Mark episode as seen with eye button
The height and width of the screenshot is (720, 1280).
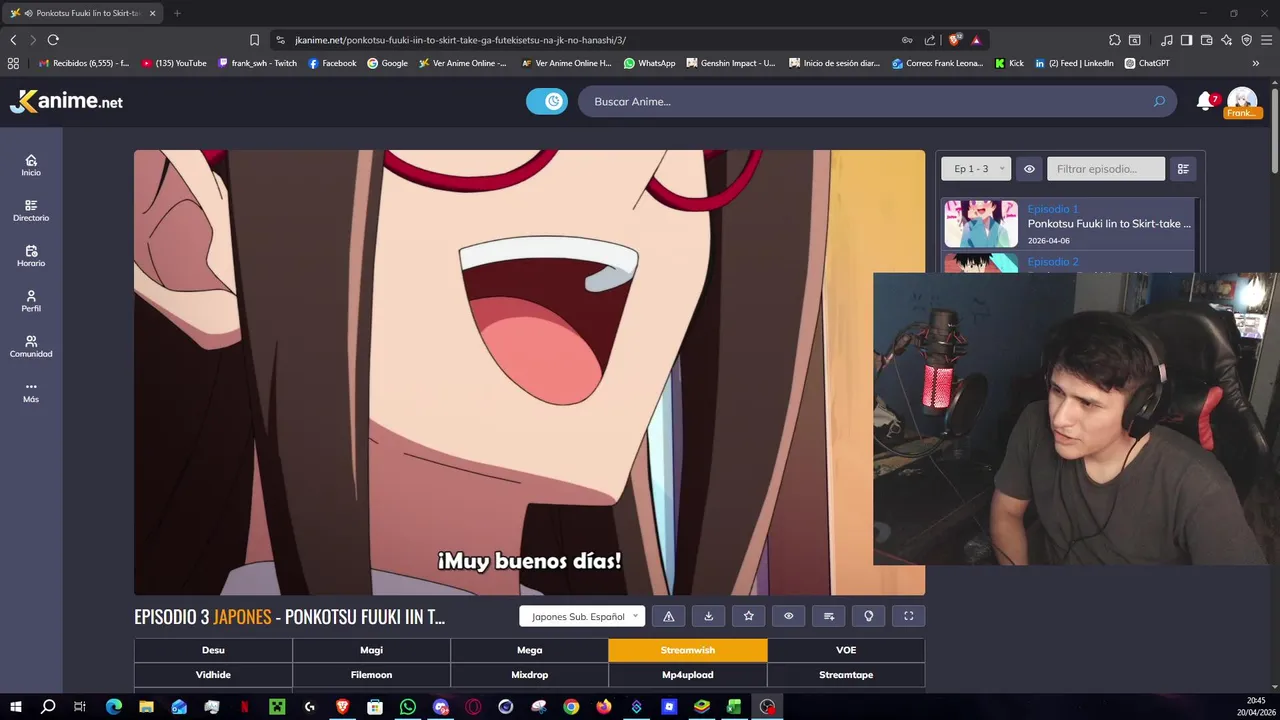789,616
